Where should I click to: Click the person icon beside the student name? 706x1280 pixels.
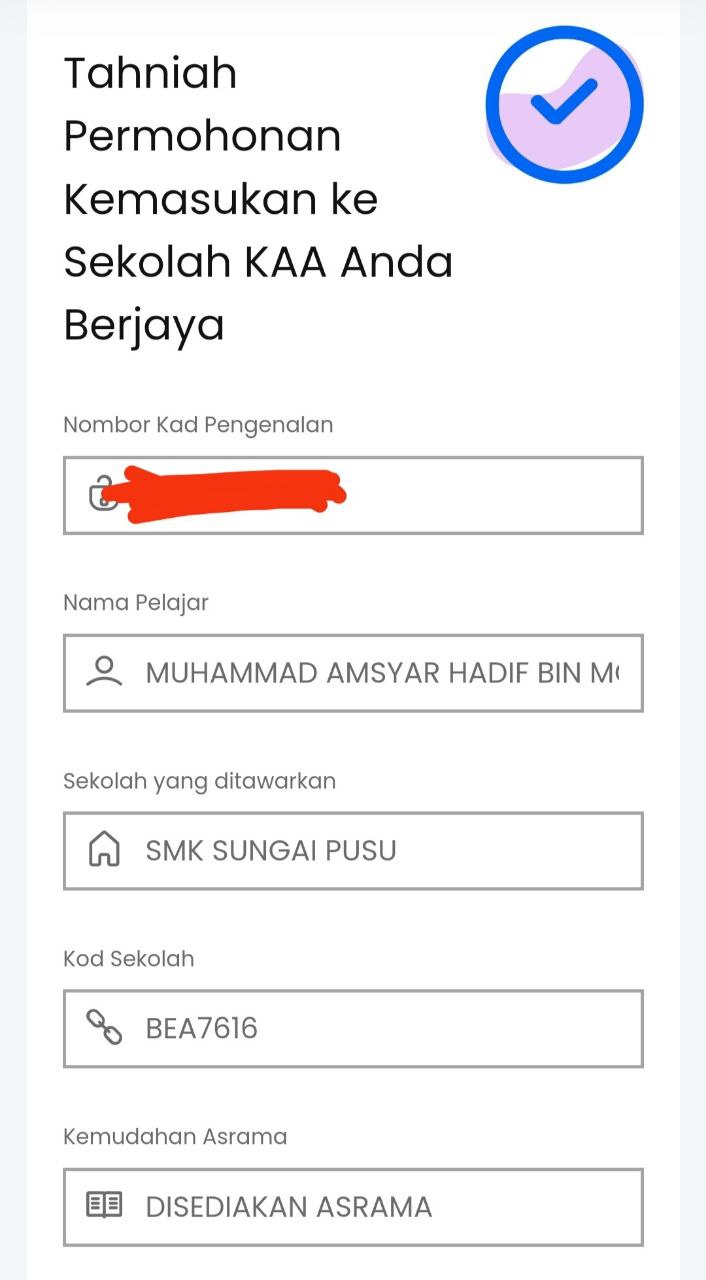click(104, 672)
